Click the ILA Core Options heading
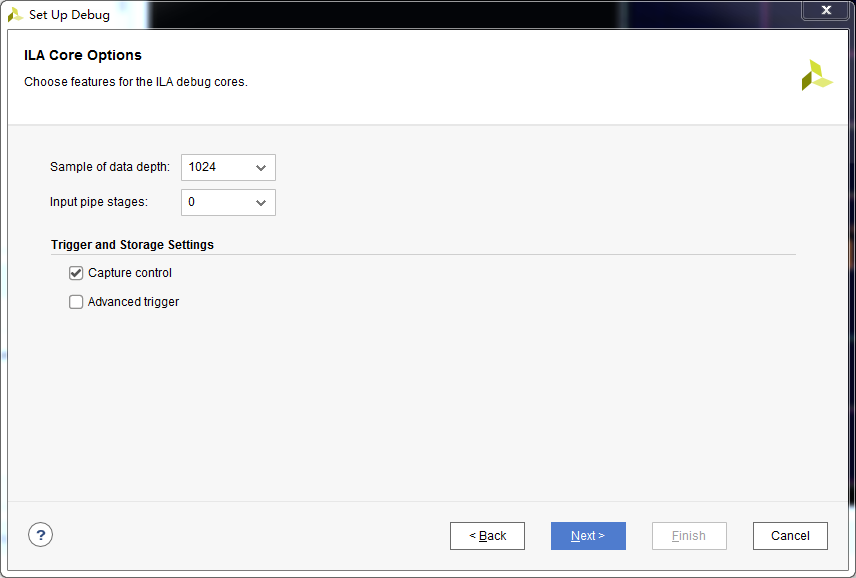 (x=85, y=55)
